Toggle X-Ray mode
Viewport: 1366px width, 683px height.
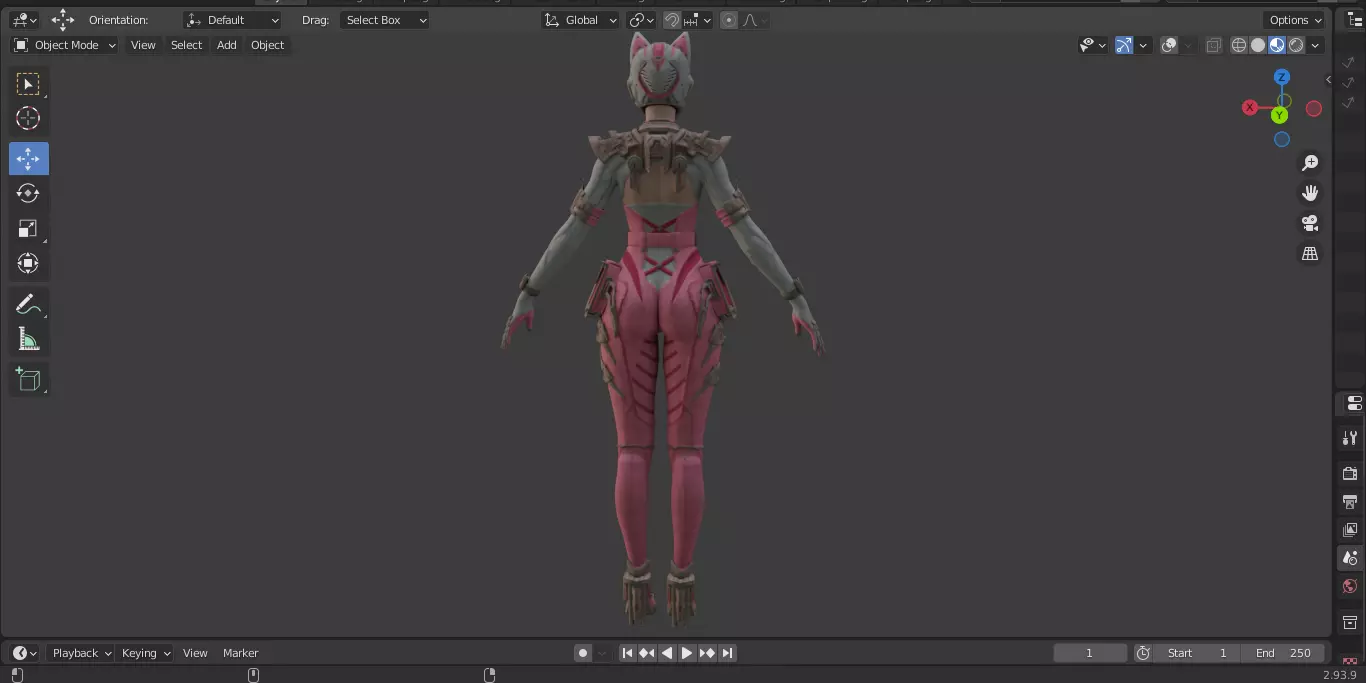1213,45
